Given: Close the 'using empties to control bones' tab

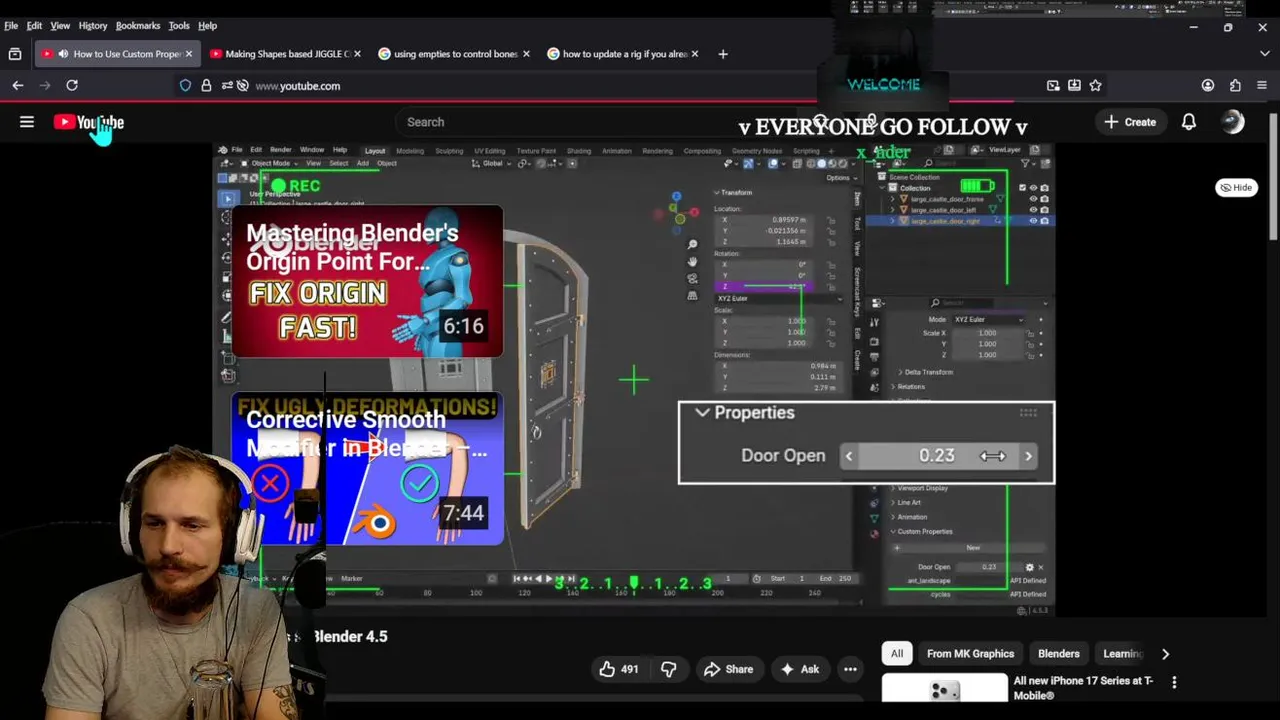Looking at the screenshot, I should [x=526, y=54].
